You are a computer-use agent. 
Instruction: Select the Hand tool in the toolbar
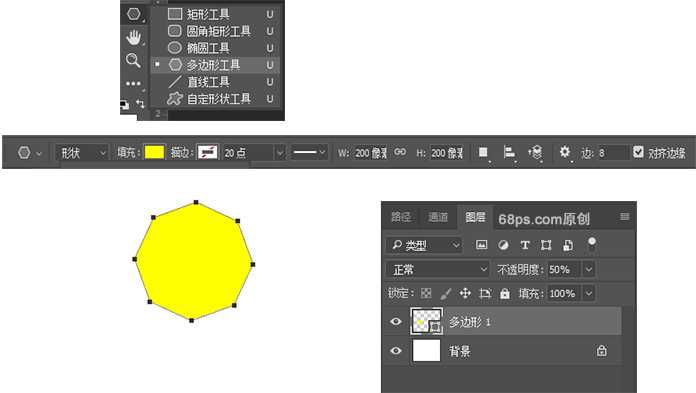133,38
